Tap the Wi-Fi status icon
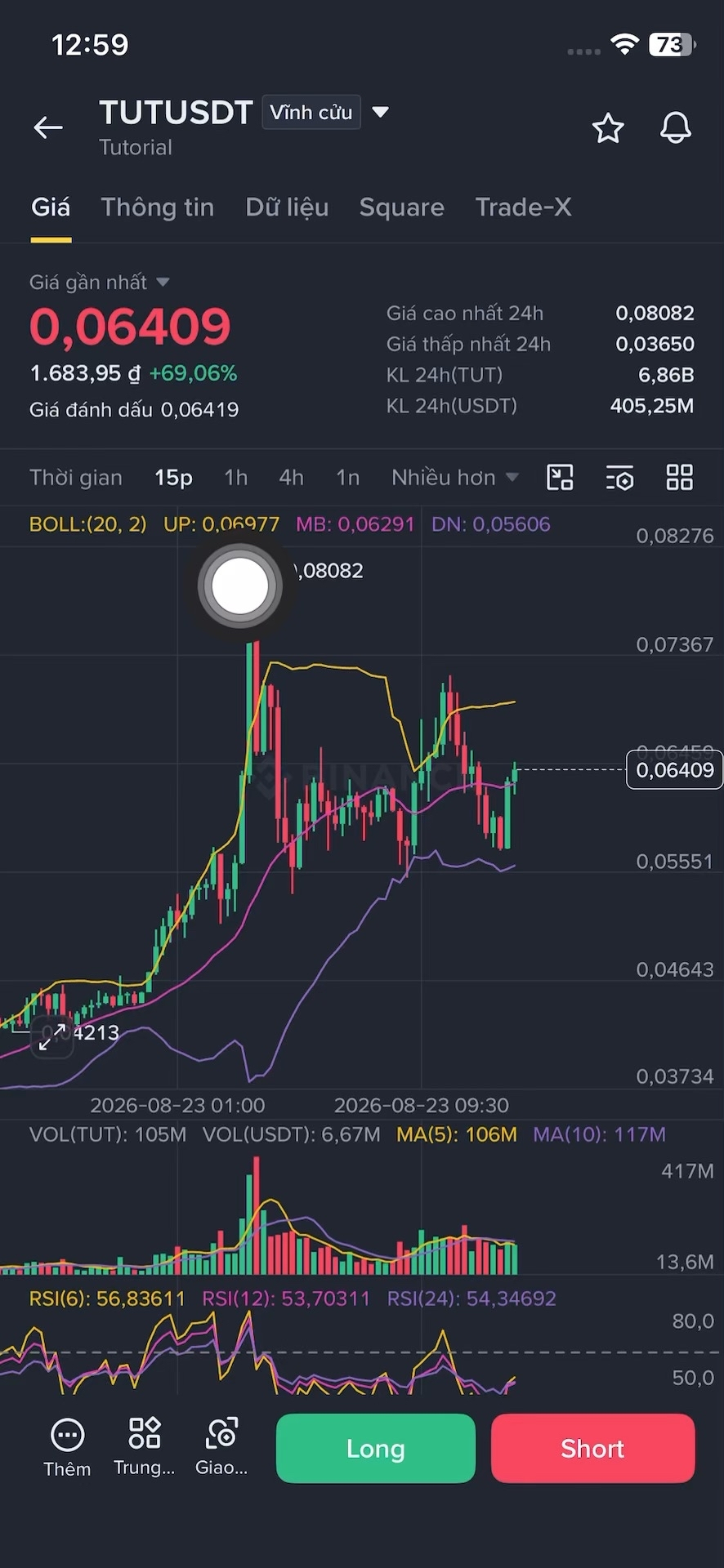 (x=624, y=44)
